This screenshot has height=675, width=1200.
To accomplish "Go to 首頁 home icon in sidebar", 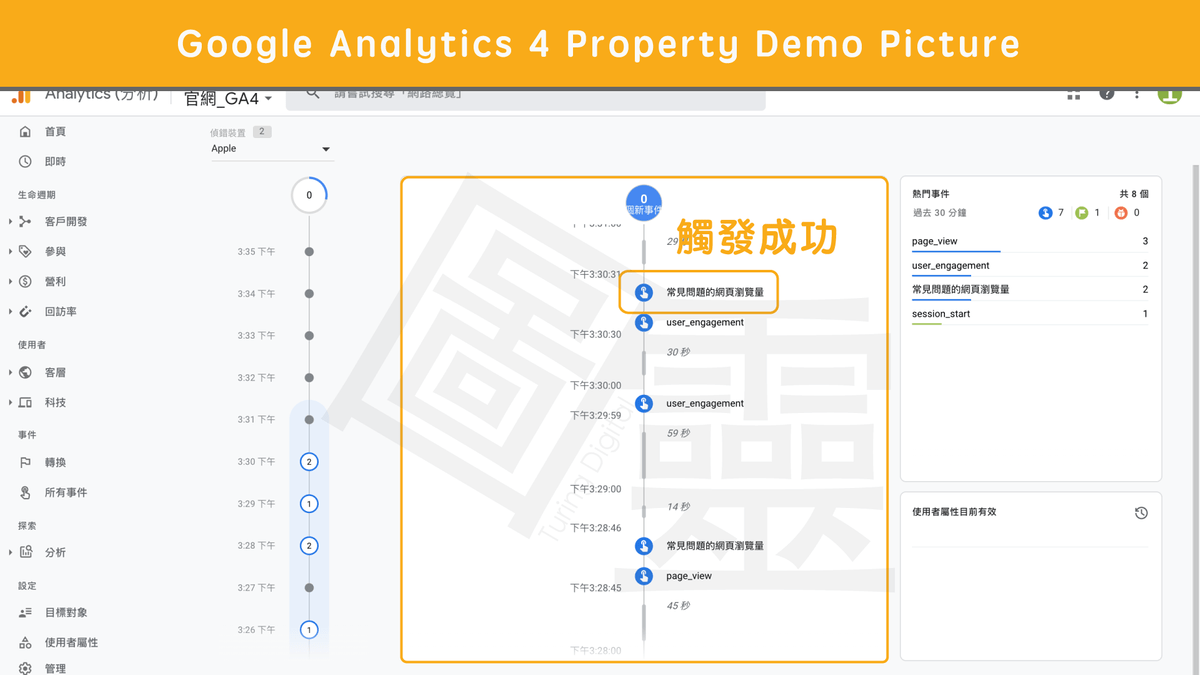I will [25, 132].
